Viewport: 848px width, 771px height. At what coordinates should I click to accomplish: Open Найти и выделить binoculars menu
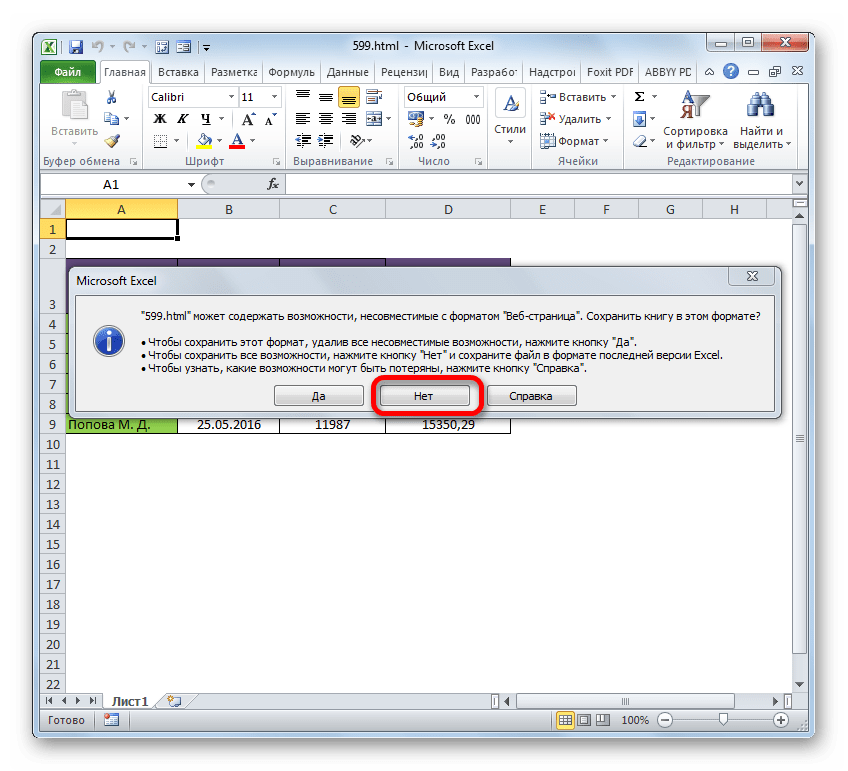click(762, 120)
